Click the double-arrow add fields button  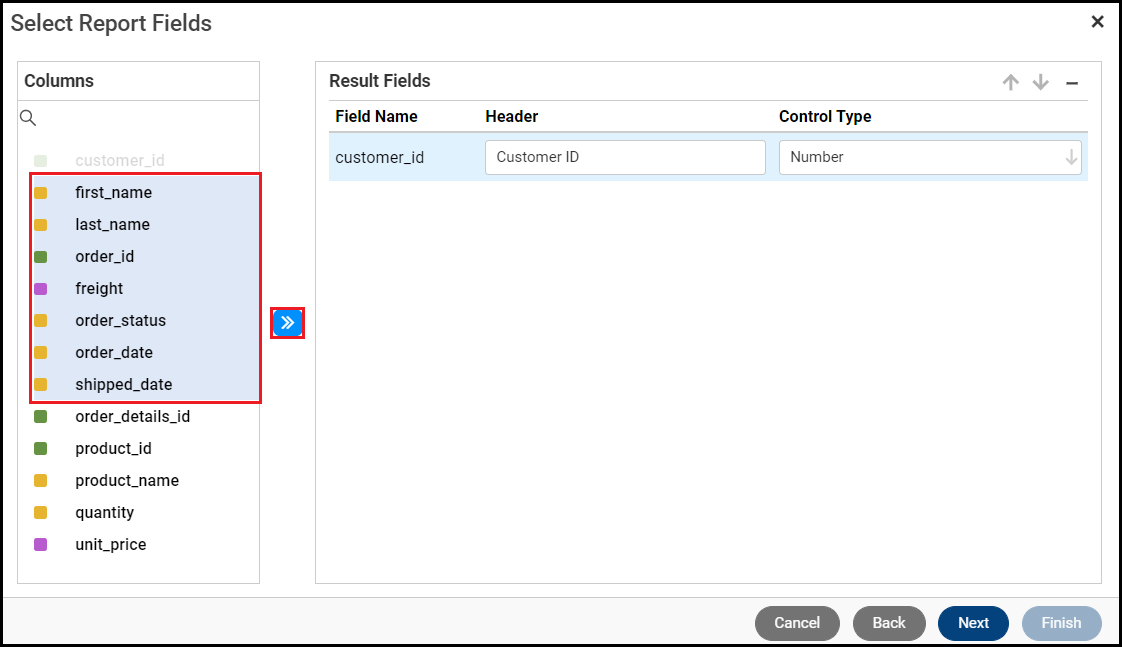pyautogui.click(x=288, y=323)
